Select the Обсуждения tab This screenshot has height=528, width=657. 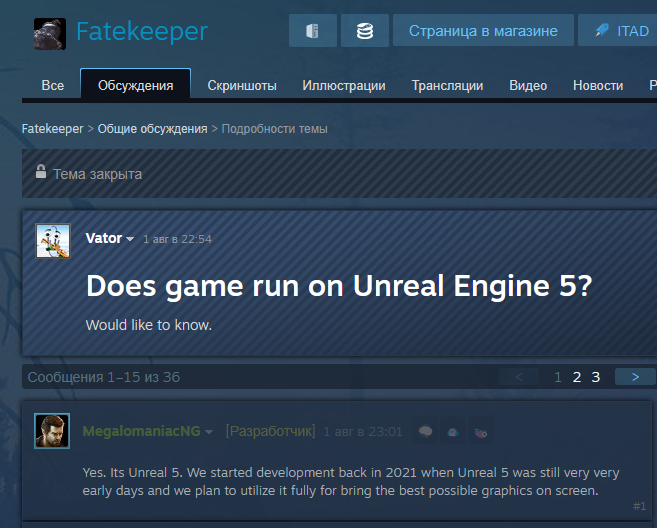[135, 84]
